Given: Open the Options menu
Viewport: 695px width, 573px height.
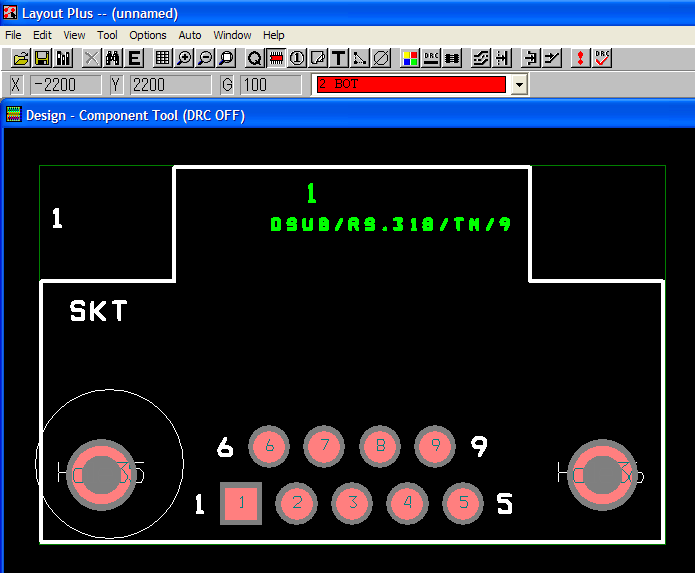Looking at the screenshot, I should click(148, 35).
